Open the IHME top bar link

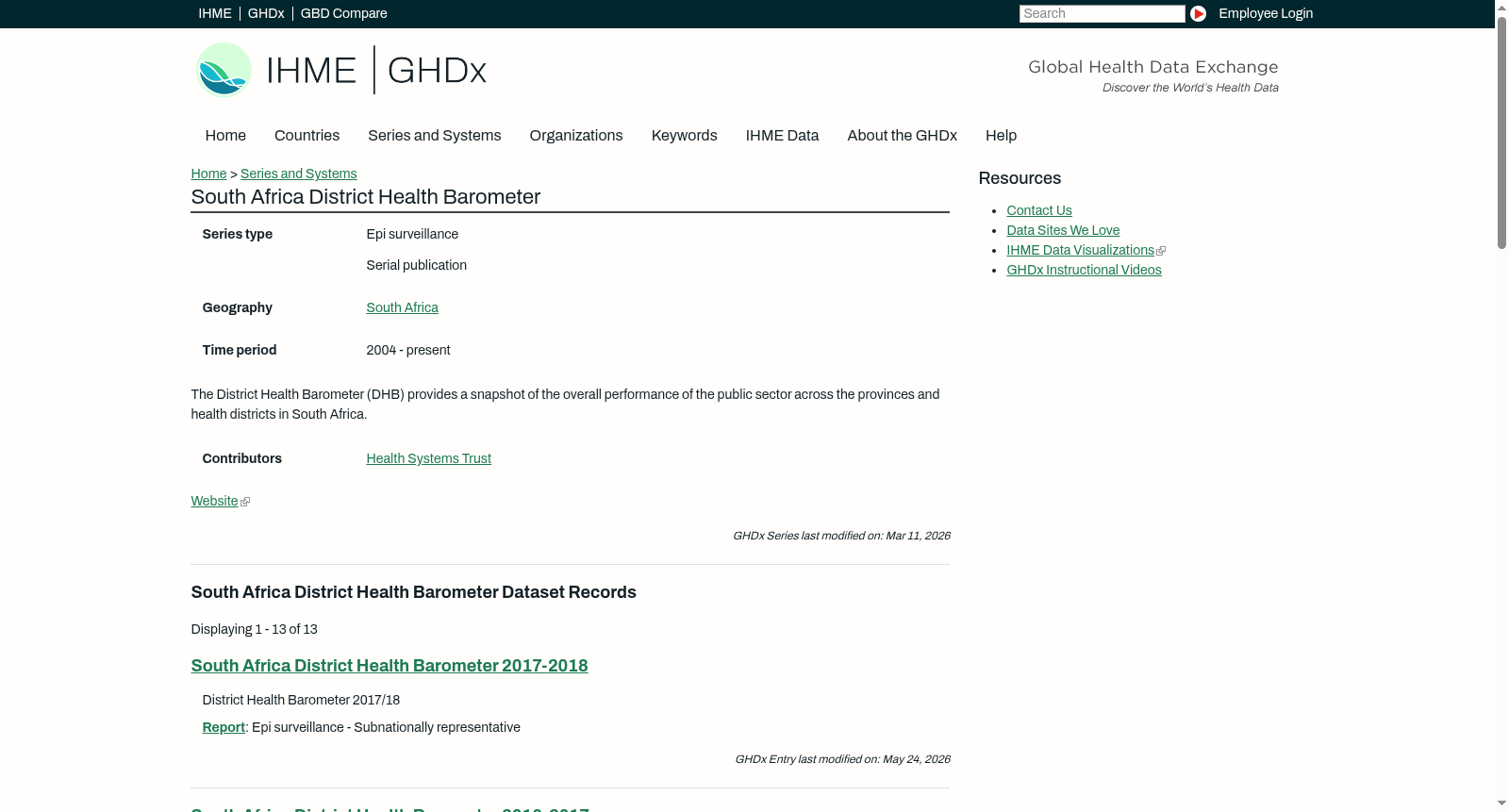point(215,13)
